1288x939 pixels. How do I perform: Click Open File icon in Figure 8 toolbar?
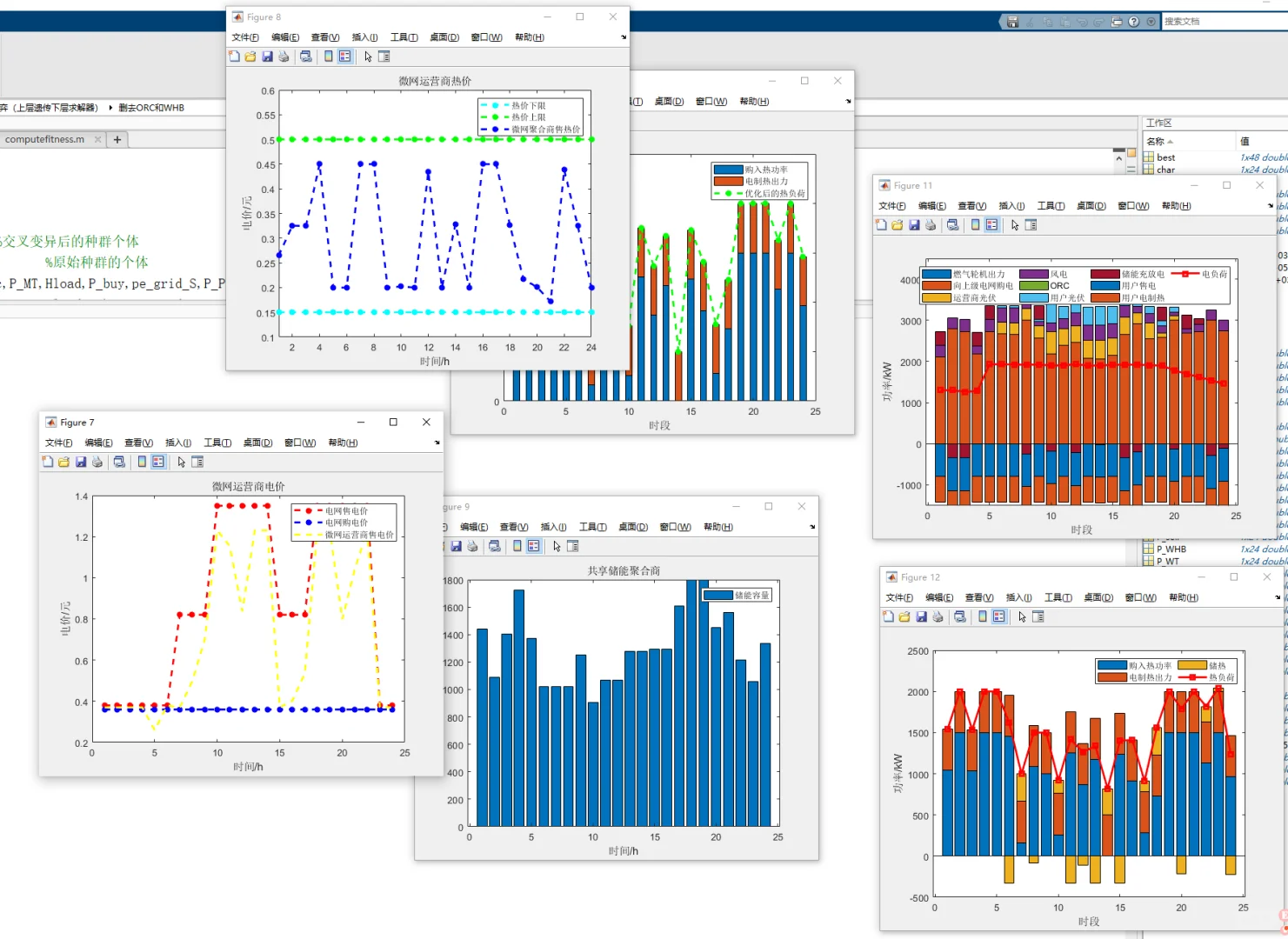(x=250, y=57)
